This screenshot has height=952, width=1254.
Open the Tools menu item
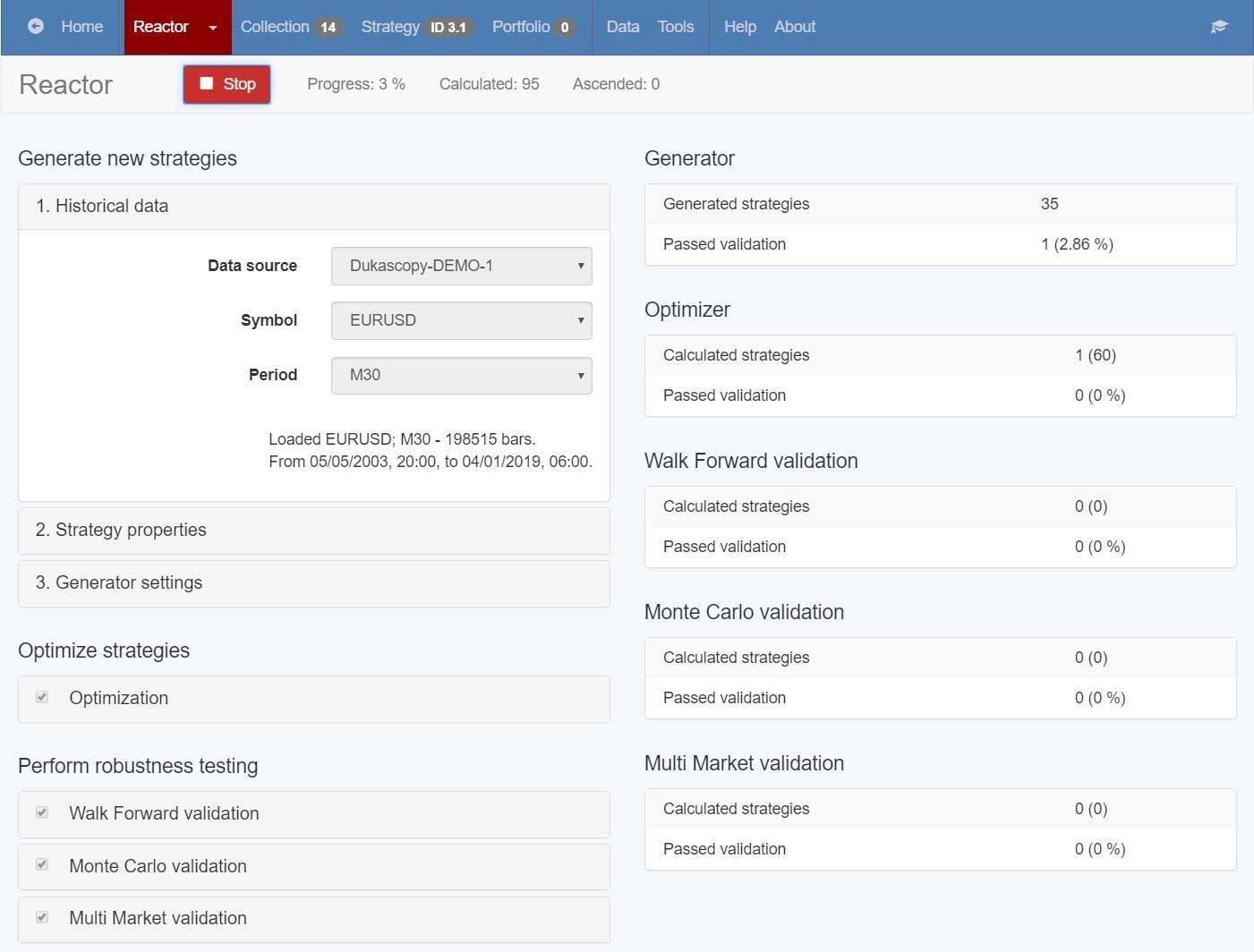676,27
